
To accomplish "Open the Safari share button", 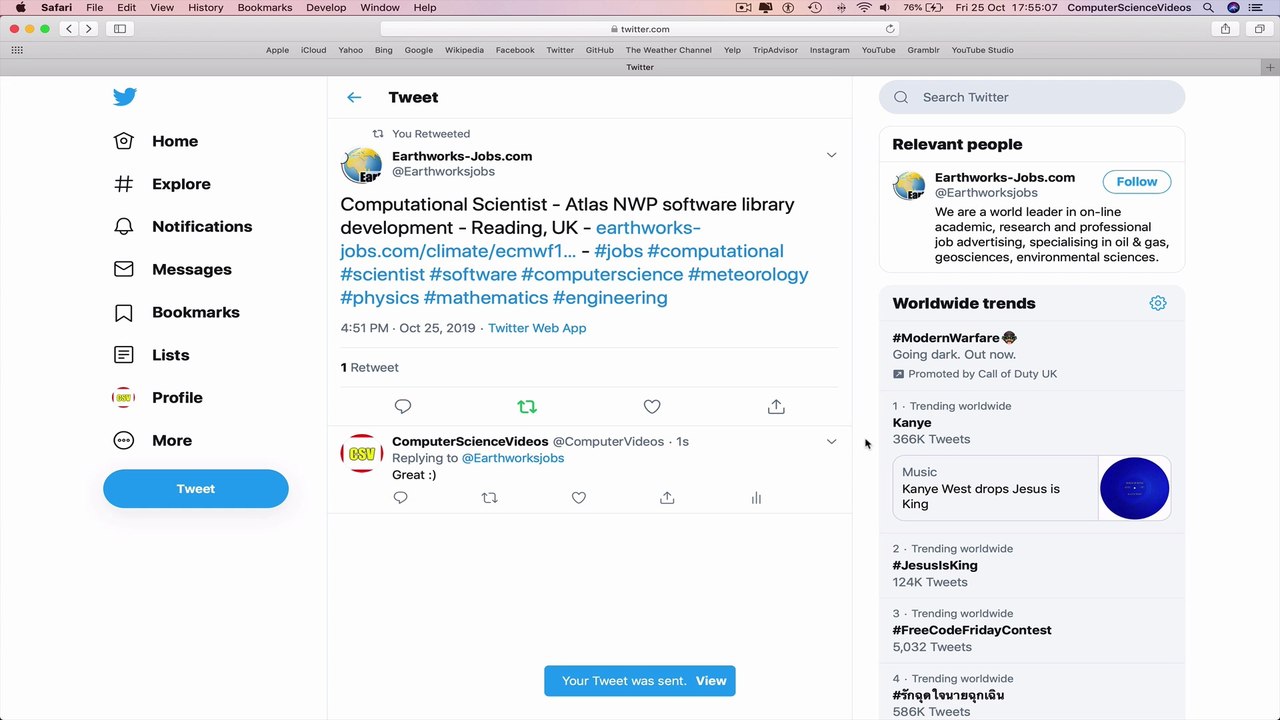I will 1225,29.
